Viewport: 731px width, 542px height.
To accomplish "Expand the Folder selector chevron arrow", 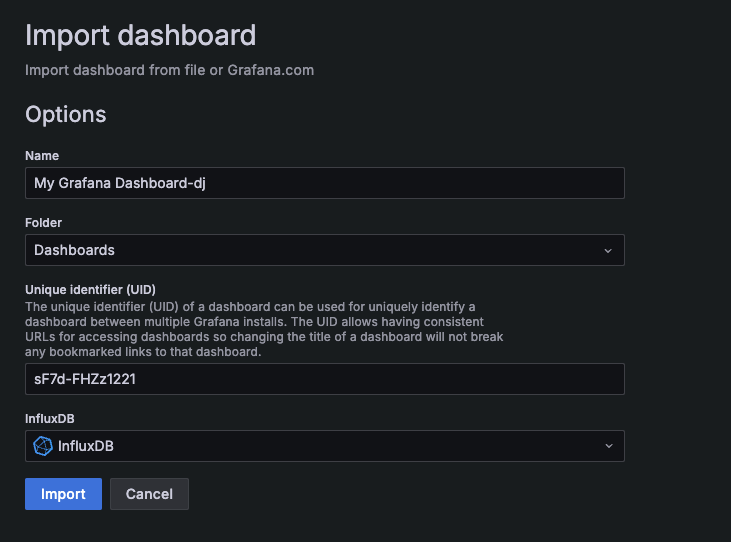I will [608, 251].
